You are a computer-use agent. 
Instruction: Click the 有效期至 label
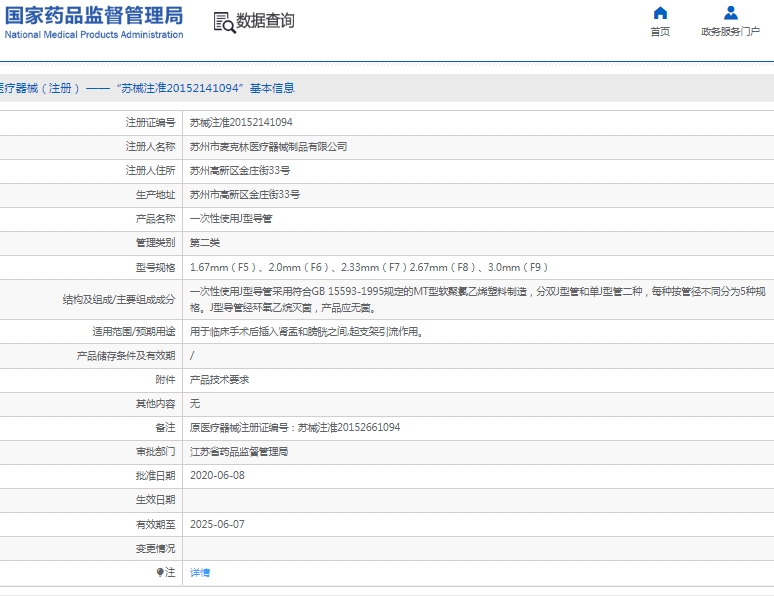[155, 524]
